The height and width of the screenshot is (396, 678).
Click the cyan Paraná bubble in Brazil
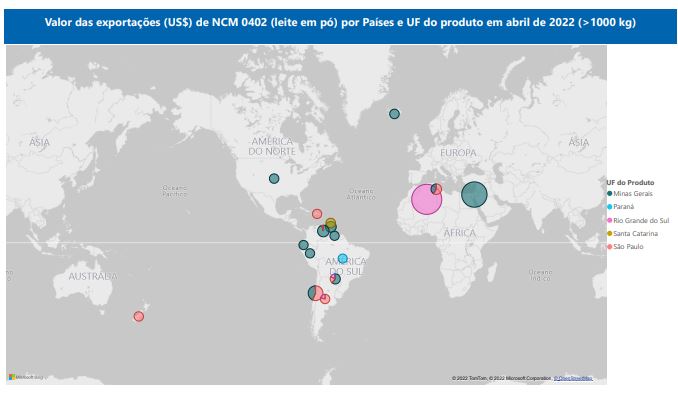(343, 259)
